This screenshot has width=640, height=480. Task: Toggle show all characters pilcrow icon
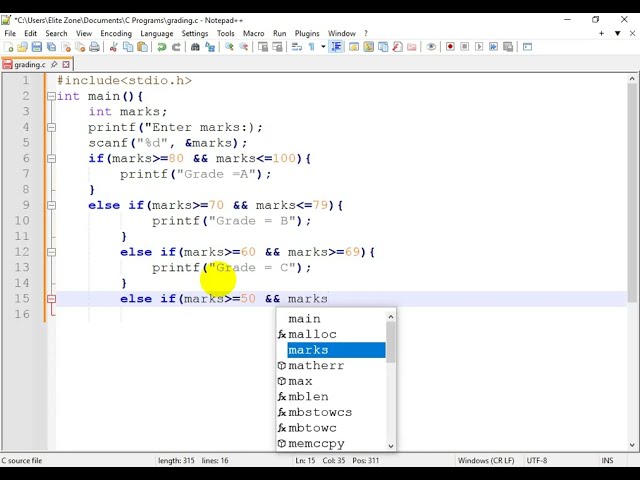[311, 47]
